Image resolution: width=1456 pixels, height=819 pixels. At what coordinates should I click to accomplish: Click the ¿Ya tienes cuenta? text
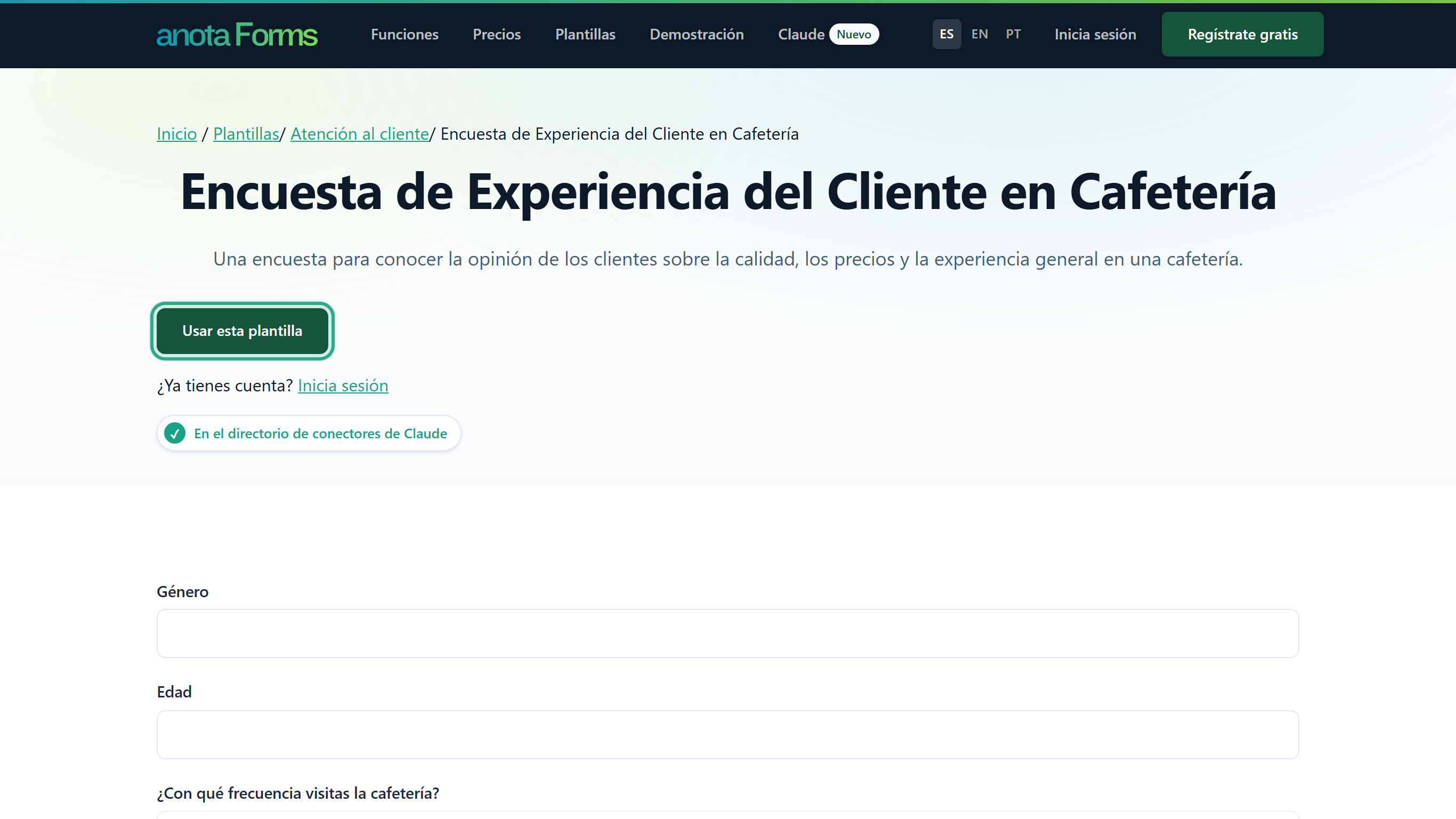click(224, 386)
